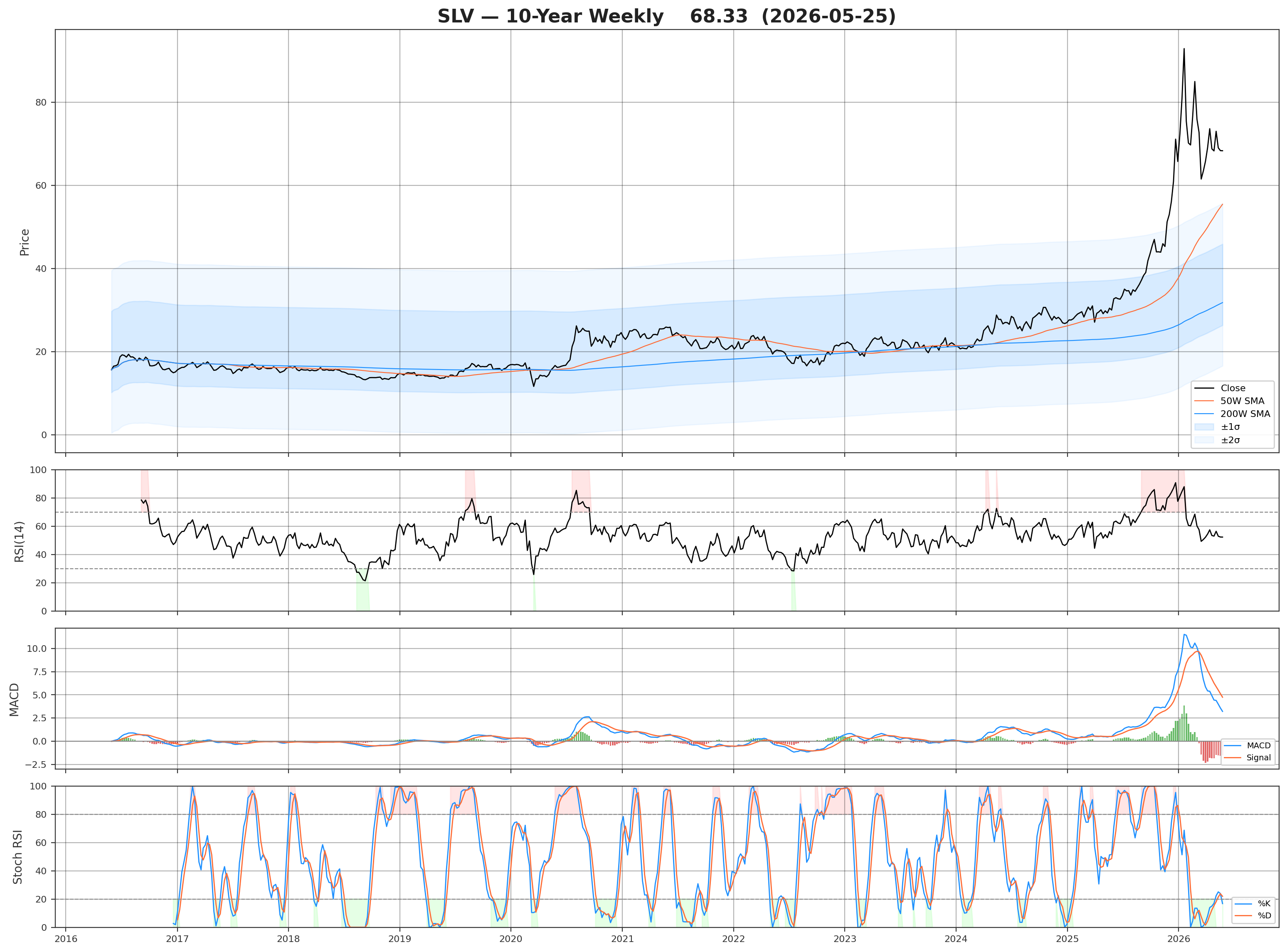This screenshot has height=952, width=1287.
Task: Click the 2016 x-axis tick label
Action: [x=66, y=940]
